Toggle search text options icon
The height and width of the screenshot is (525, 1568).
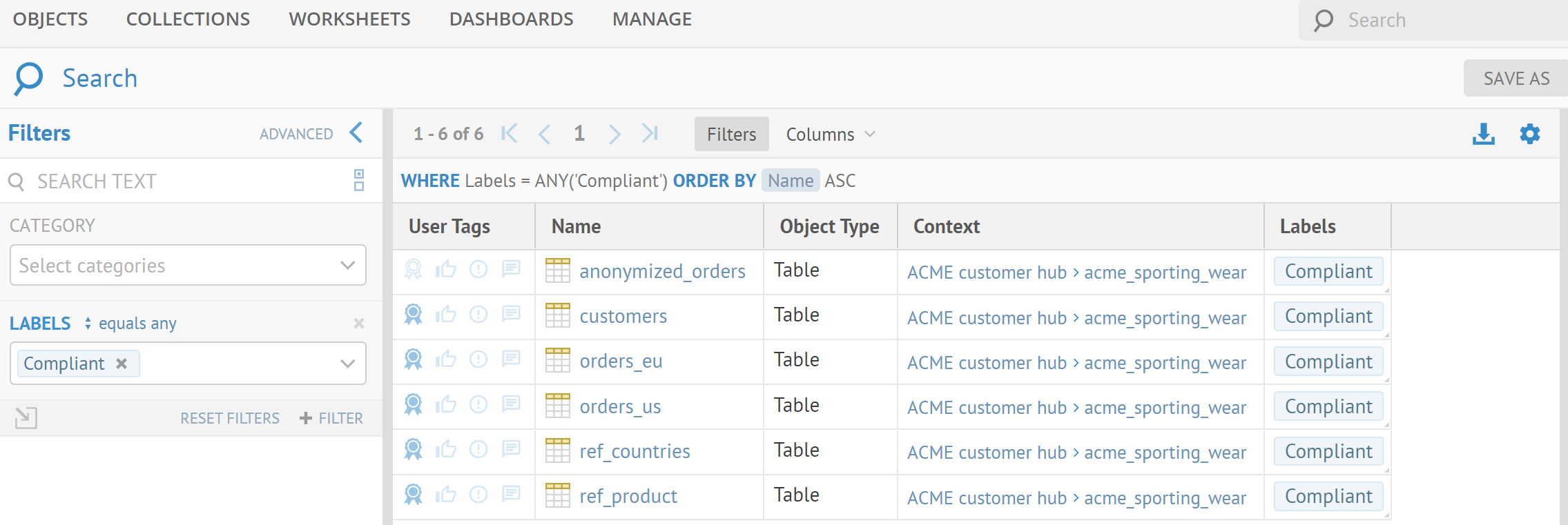click(x=359, y=181)
